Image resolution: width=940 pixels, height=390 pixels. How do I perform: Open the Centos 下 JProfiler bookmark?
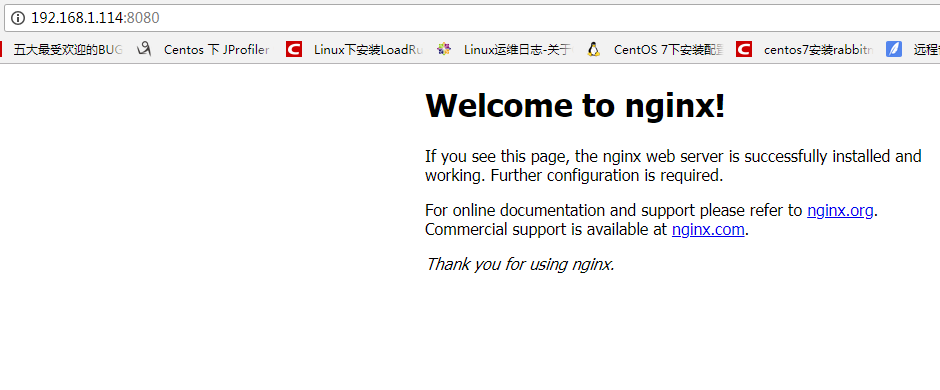coord(216,50)
